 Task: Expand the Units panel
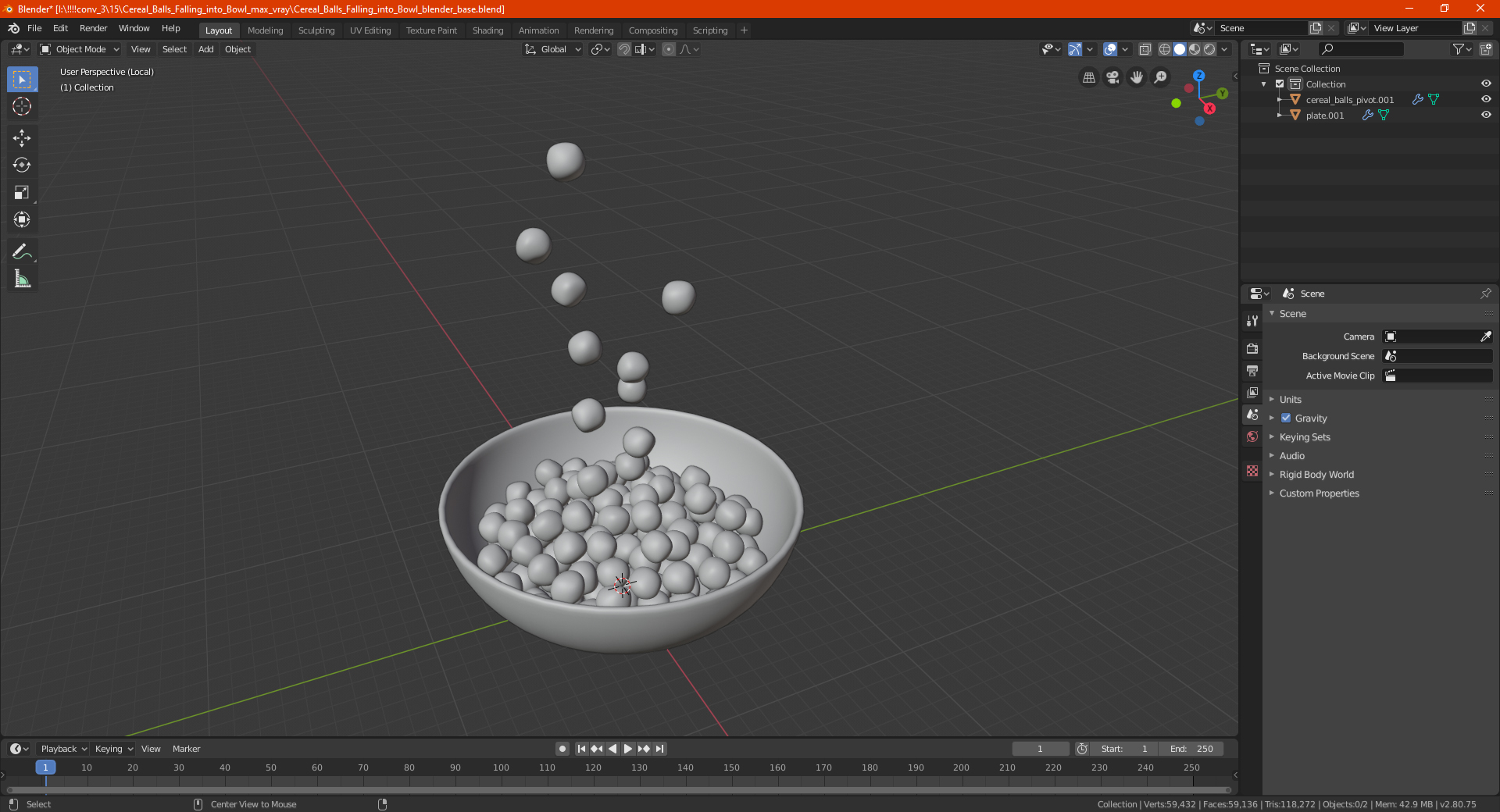pyautogui.click(x=1290, y=399)
